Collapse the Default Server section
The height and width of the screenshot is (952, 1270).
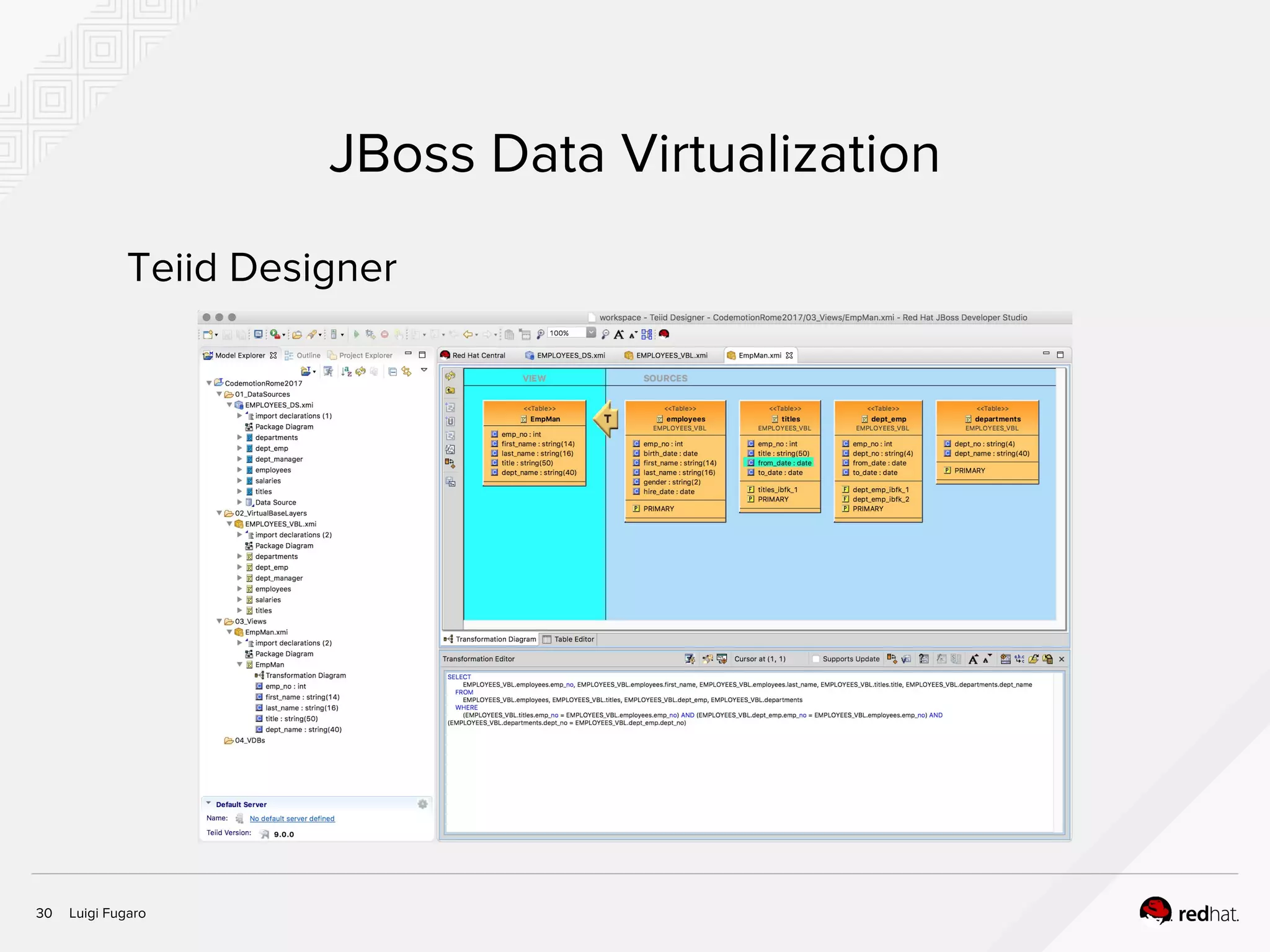coord(208,803)
